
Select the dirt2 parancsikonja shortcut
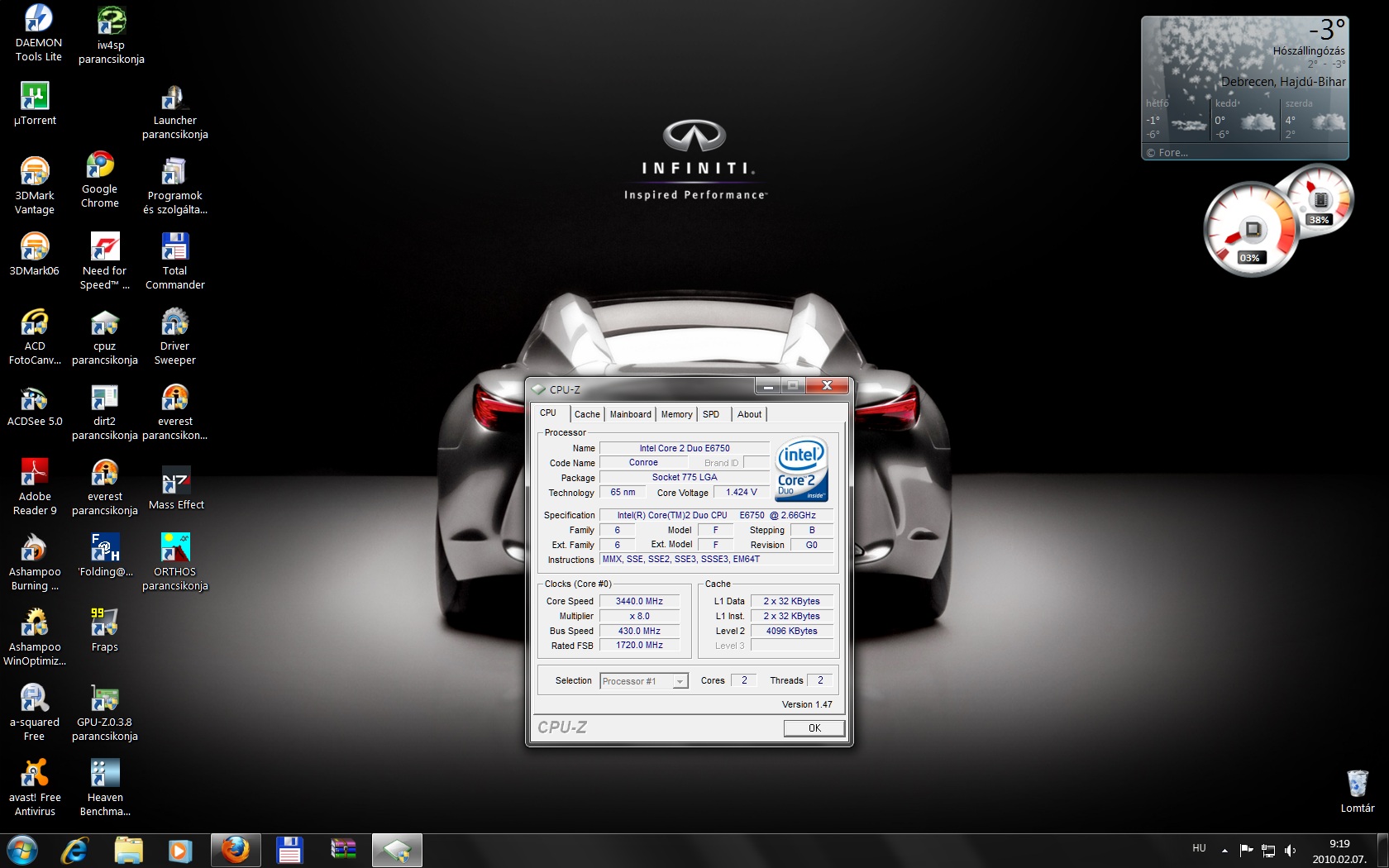(x=104, y=412)
